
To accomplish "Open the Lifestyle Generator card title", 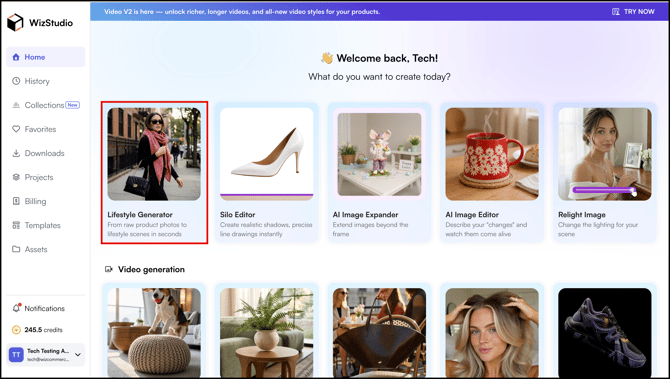I will [x=140, y=214].
